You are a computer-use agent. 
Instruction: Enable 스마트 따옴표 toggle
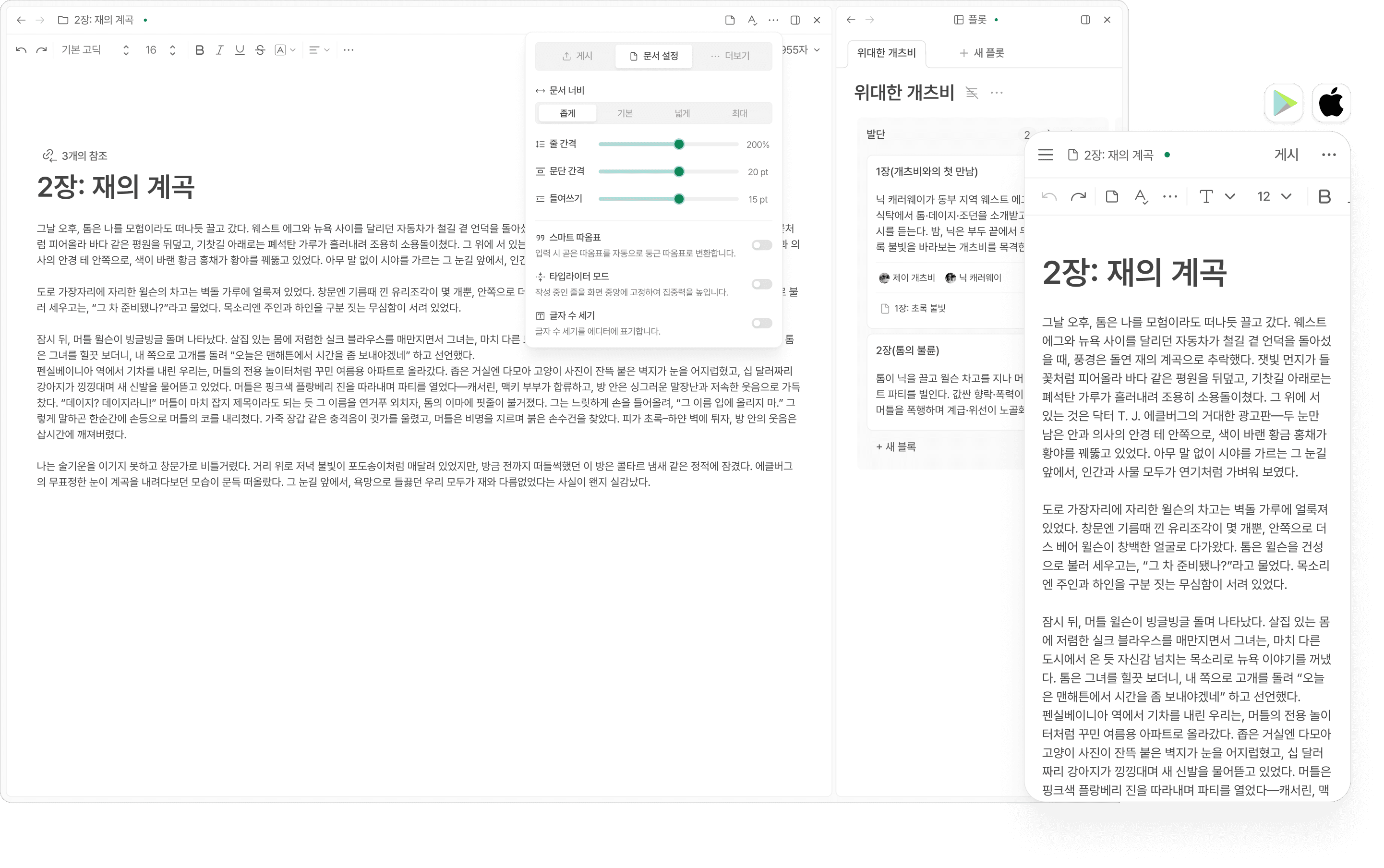click(x=761, y=245)
